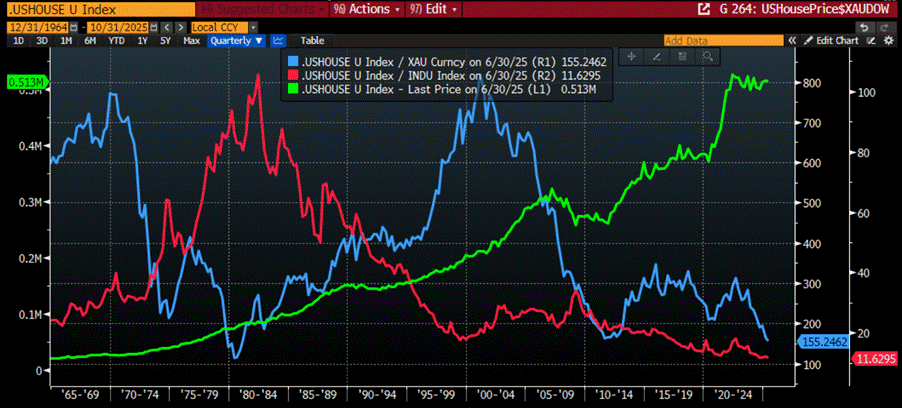Select the zoom magnifier tool
The width and height of the screenshot is (902, 408).
[x=708, y=56]
